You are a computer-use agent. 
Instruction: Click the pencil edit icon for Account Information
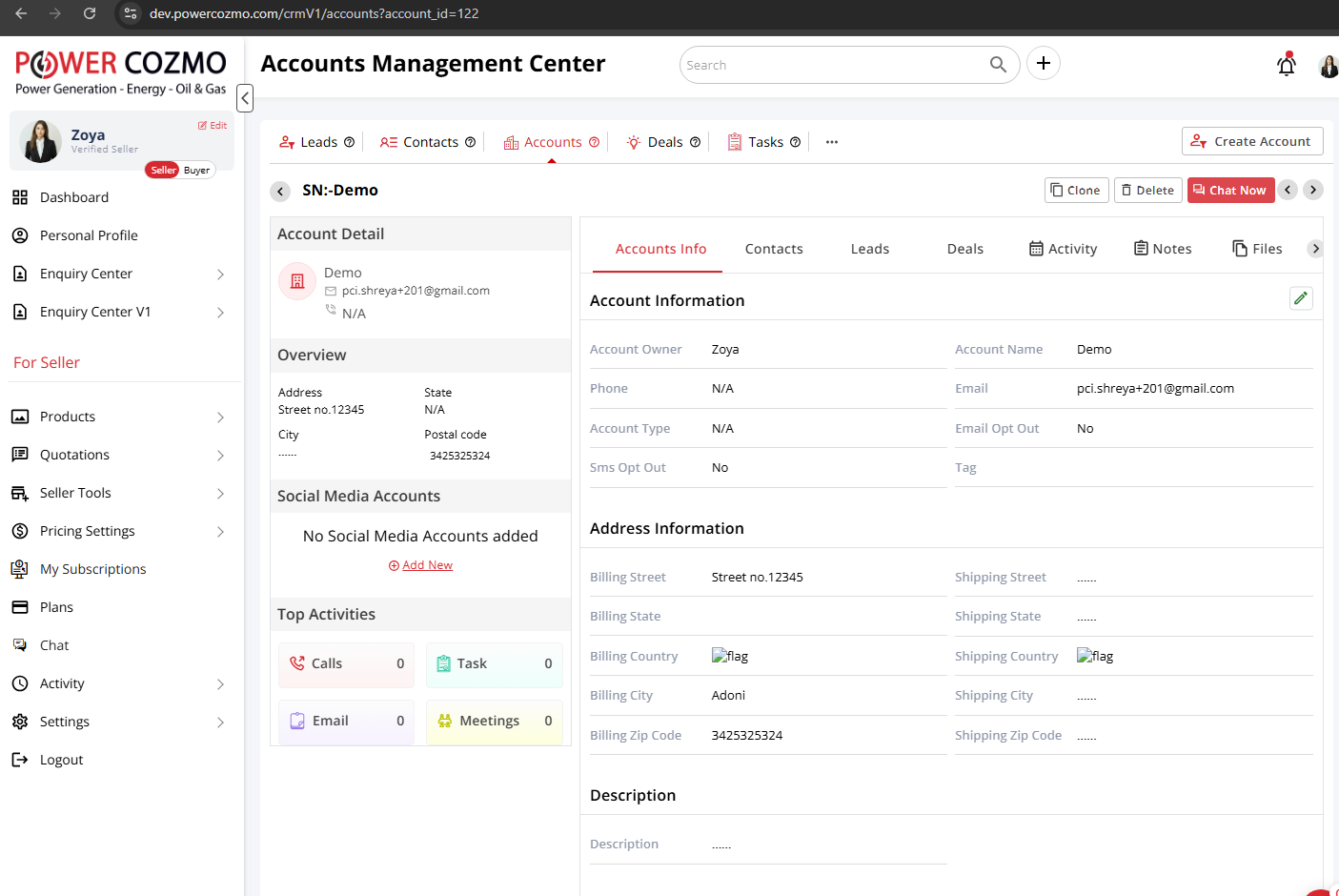pos(1301,298)
